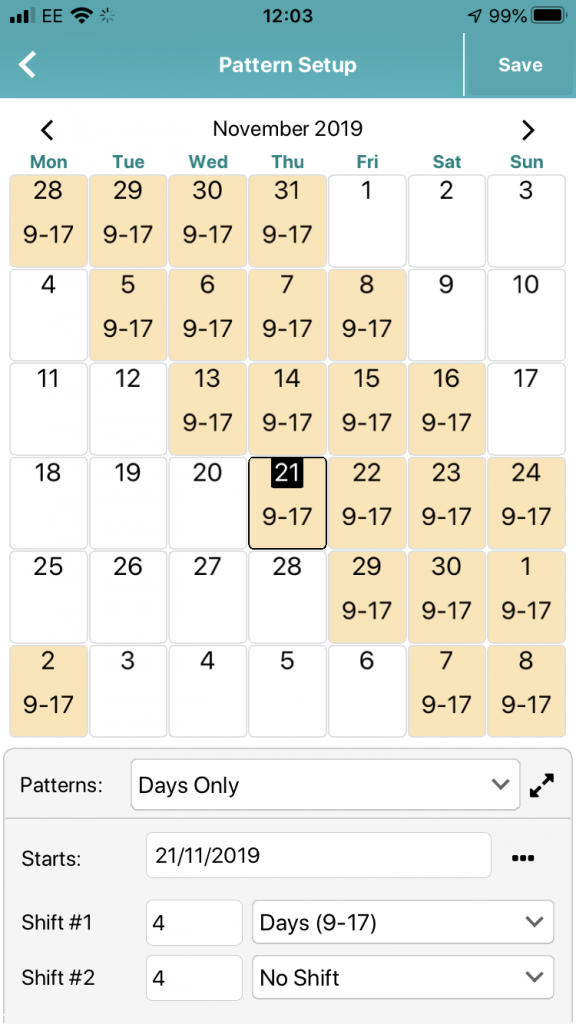Go to the previous month with the left chevron

click(47, 129)
